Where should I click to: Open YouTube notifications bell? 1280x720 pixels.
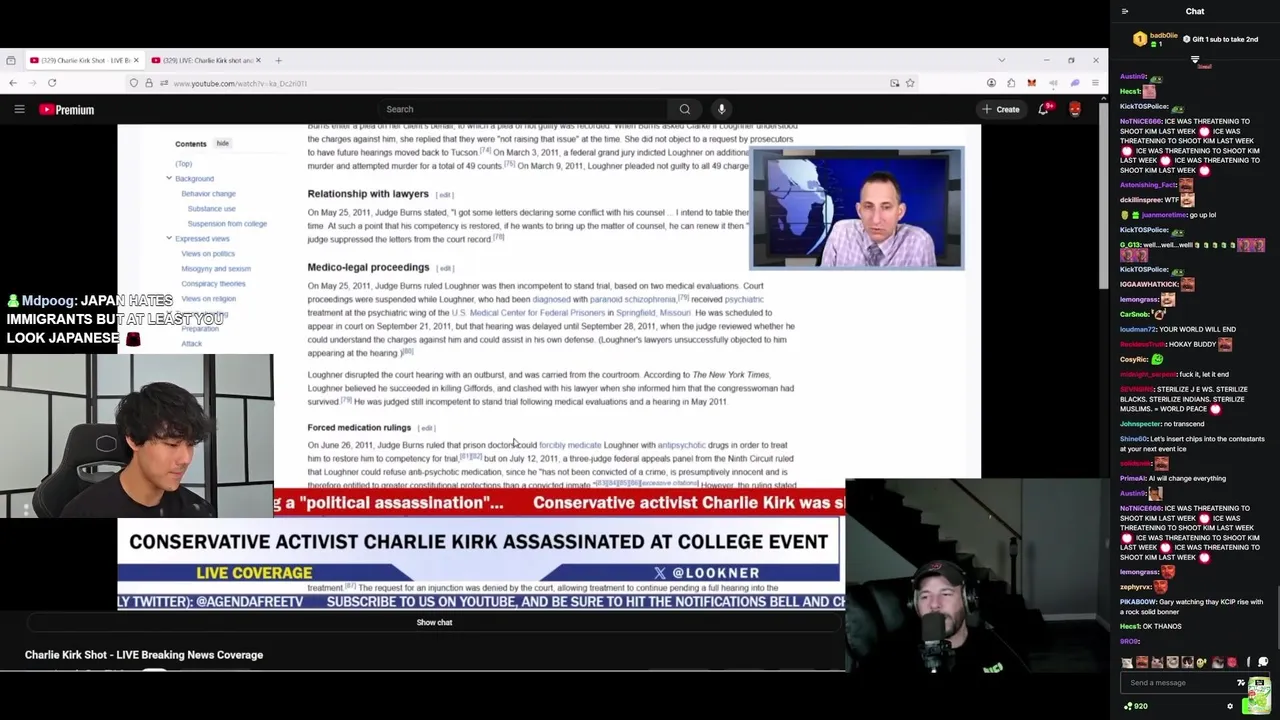[x=1044, y=109]
